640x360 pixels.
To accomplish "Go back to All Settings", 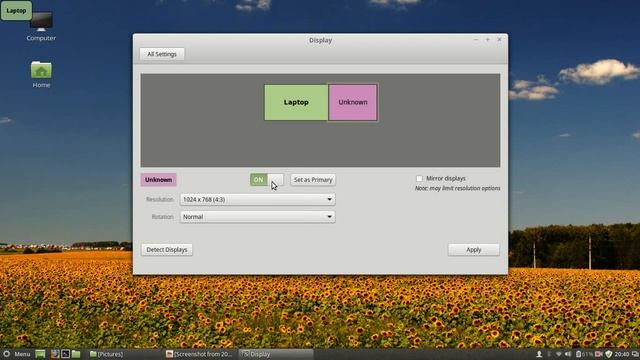I will pyautogui.click(x=162, y=54).
